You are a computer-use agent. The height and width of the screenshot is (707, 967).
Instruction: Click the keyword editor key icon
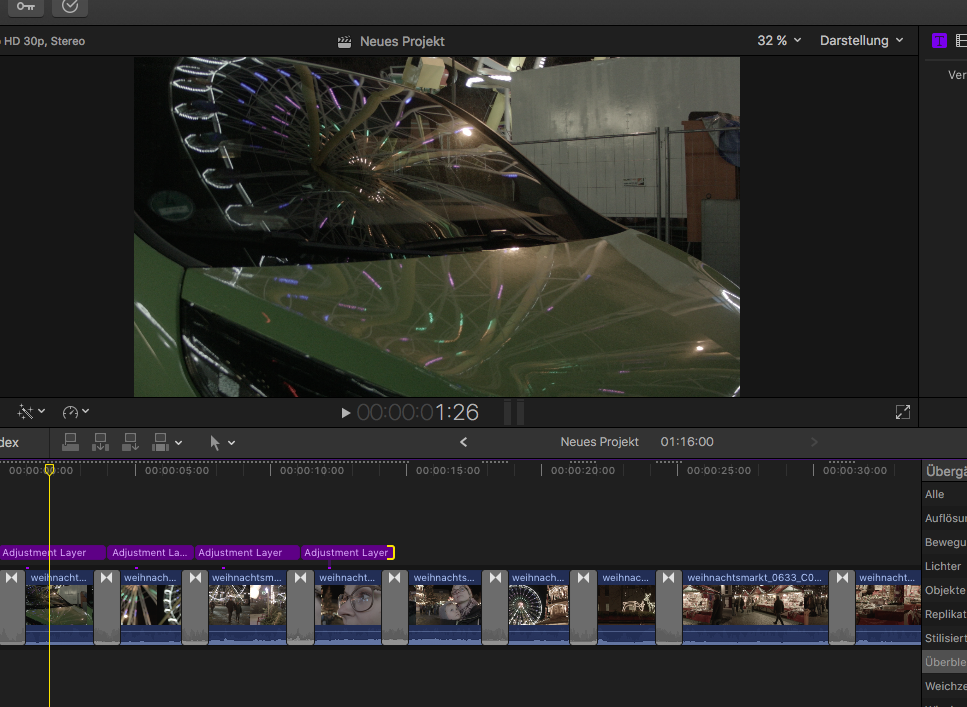point(25,6)
